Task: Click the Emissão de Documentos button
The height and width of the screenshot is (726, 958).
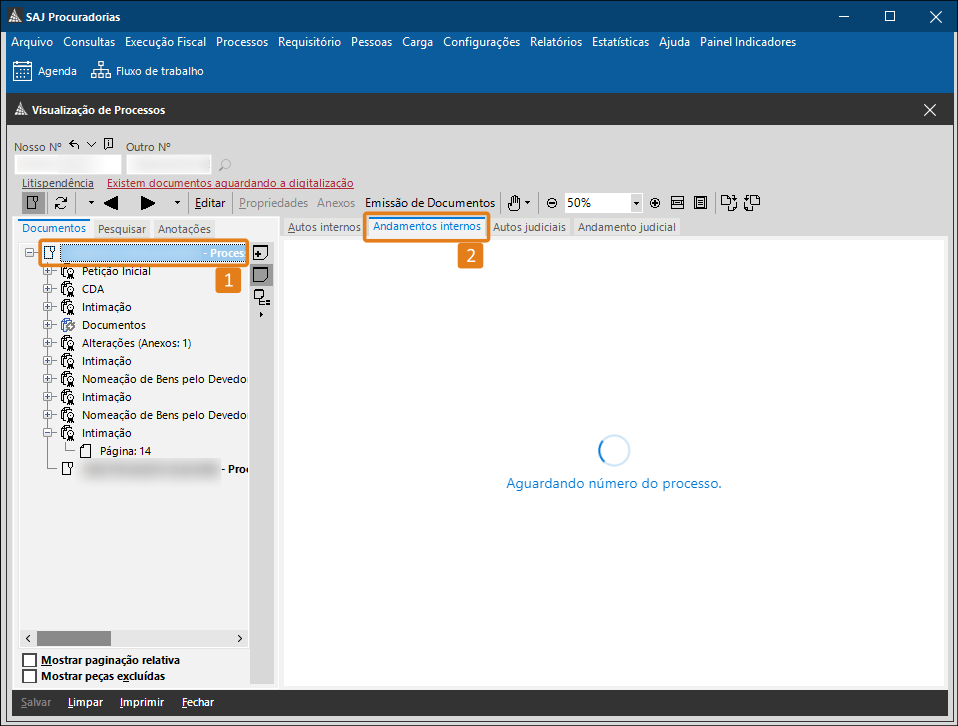Action: (x=430, y=203)
